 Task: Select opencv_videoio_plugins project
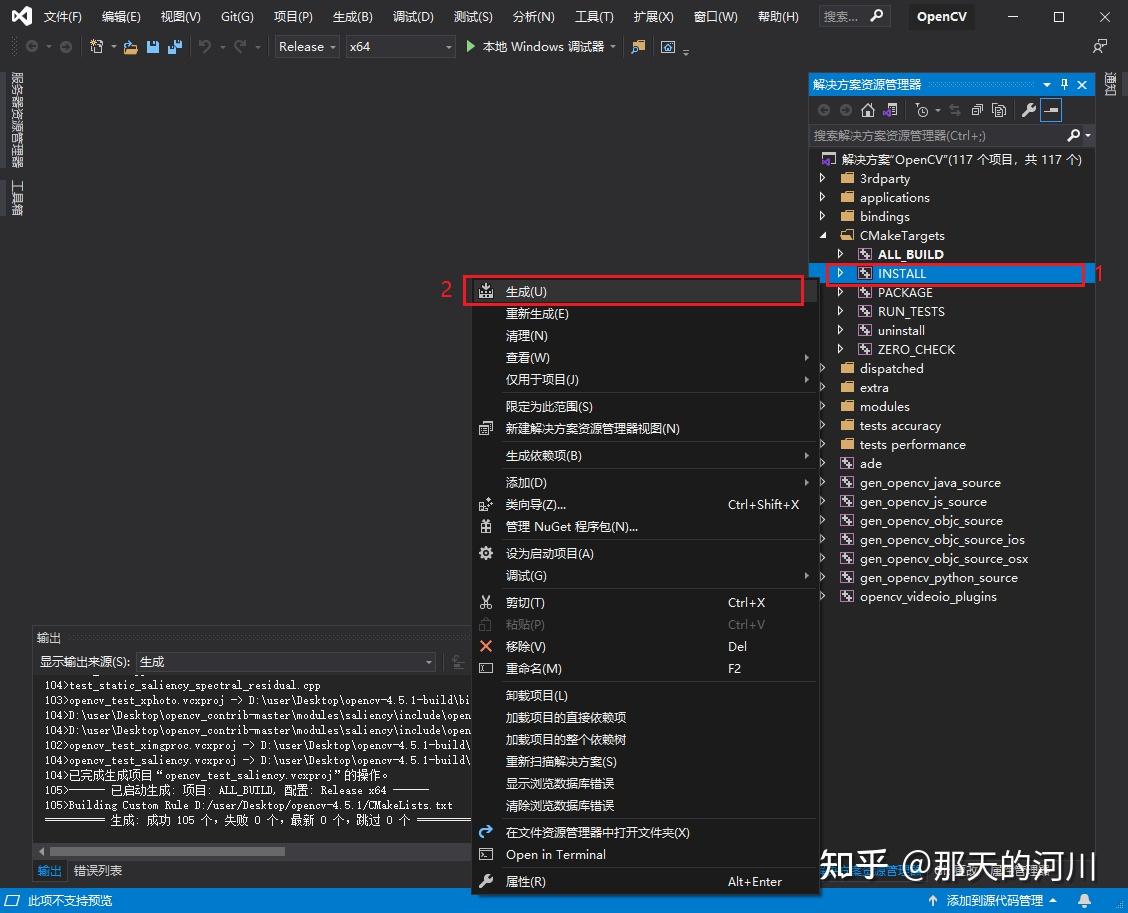(928, 596)
